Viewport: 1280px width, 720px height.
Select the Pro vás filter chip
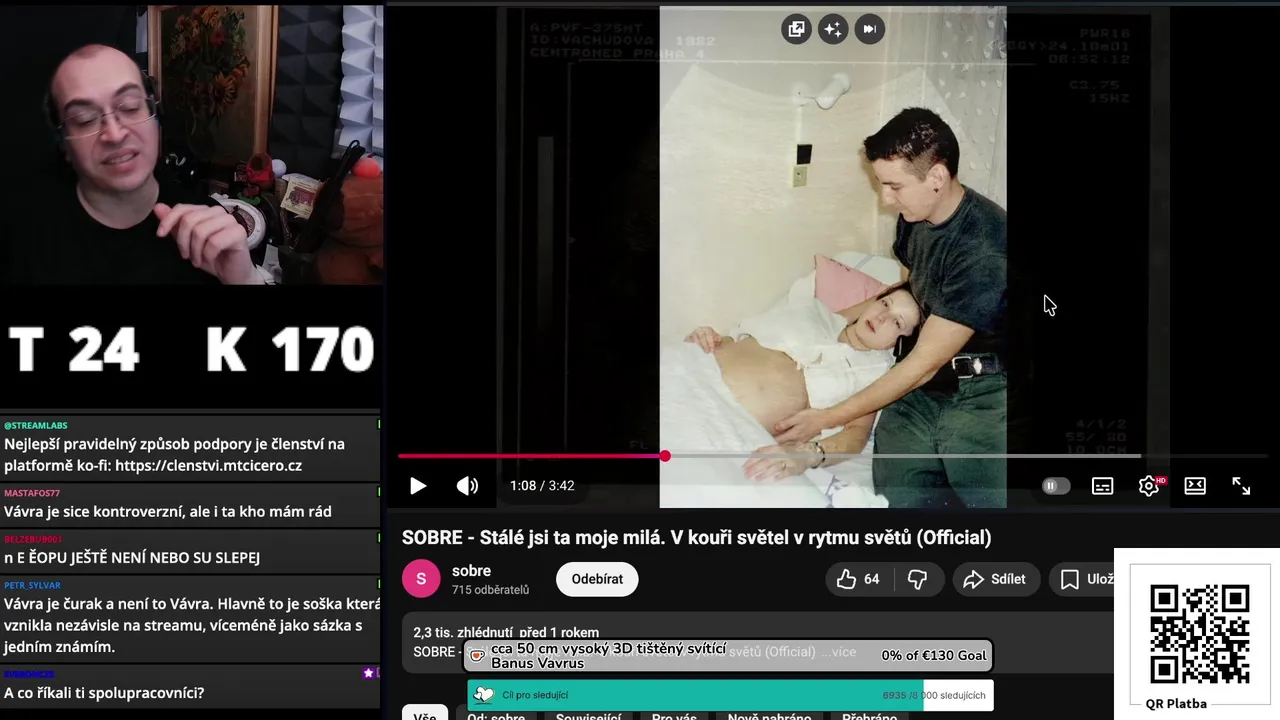(x=674, y=716)
